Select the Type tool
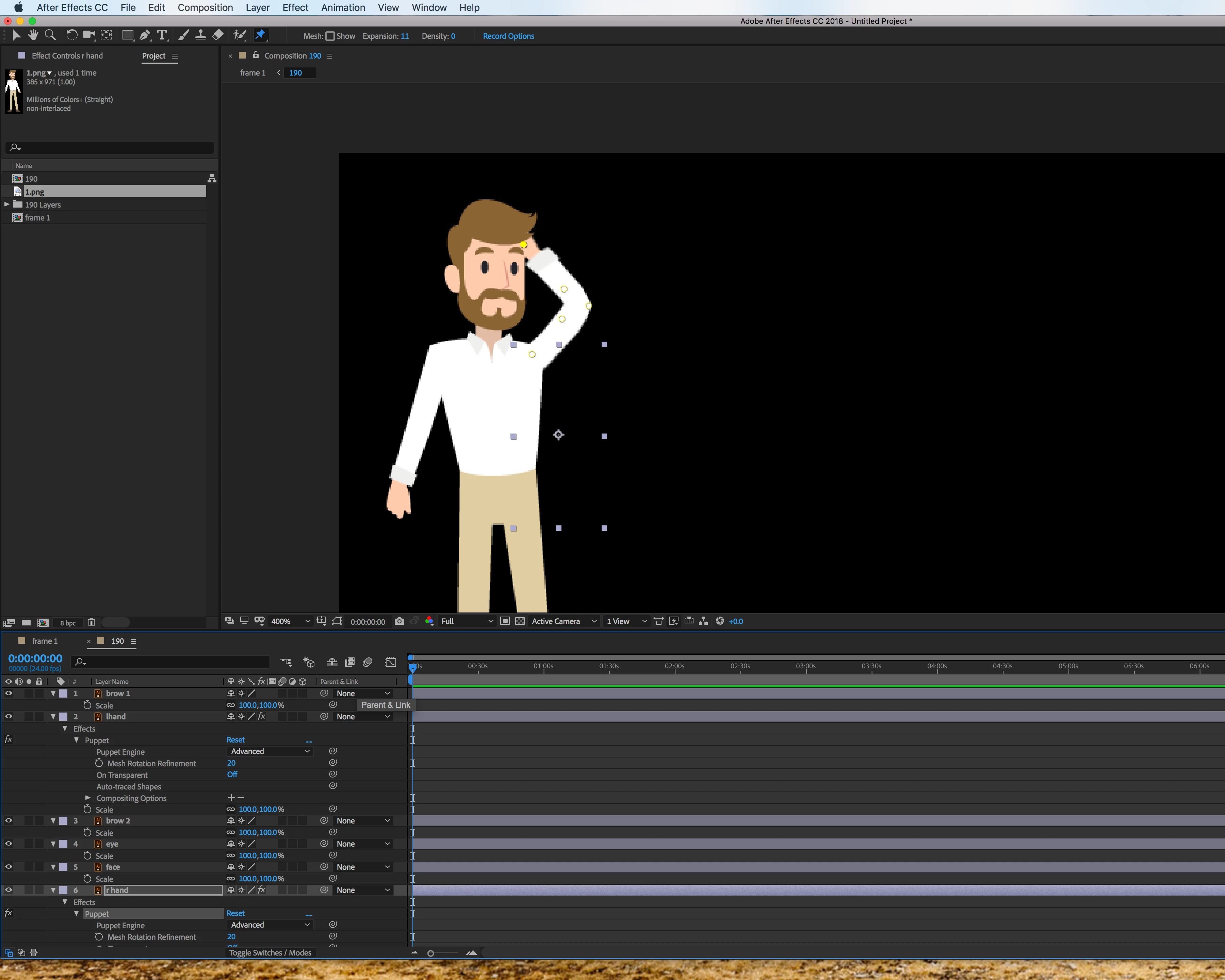The height and width of the screenshot is (980, 1225). [162, 35]
